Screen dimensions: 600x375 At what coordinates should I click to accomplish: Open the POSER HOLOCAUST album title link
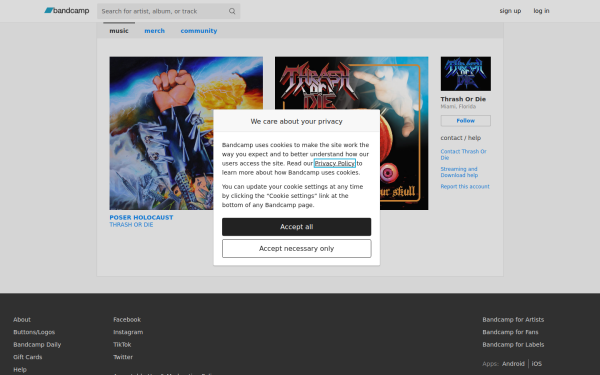[141, 217]
